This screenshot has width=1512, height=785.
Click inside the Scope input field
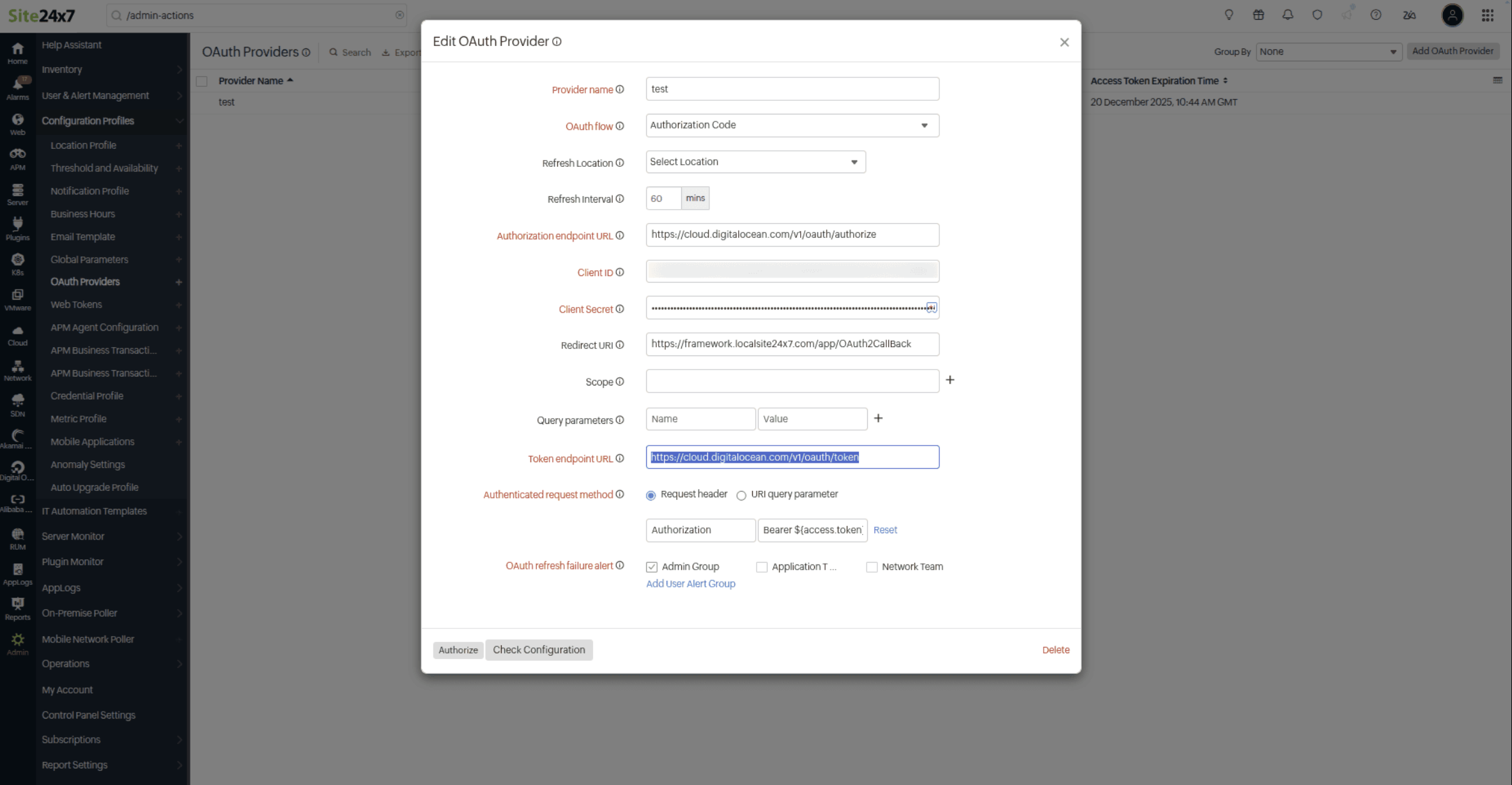pos(791,381)
